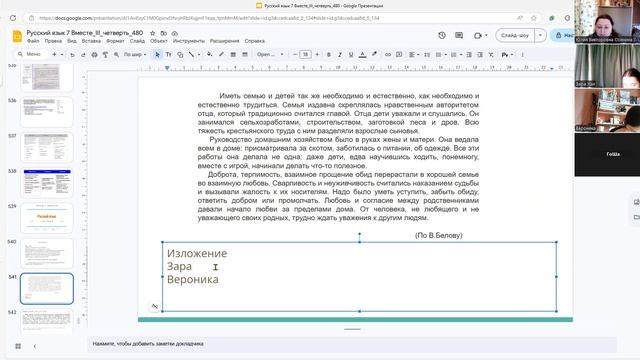
Task: Move the presentation to a folder
Action: (x=164, y=33)
